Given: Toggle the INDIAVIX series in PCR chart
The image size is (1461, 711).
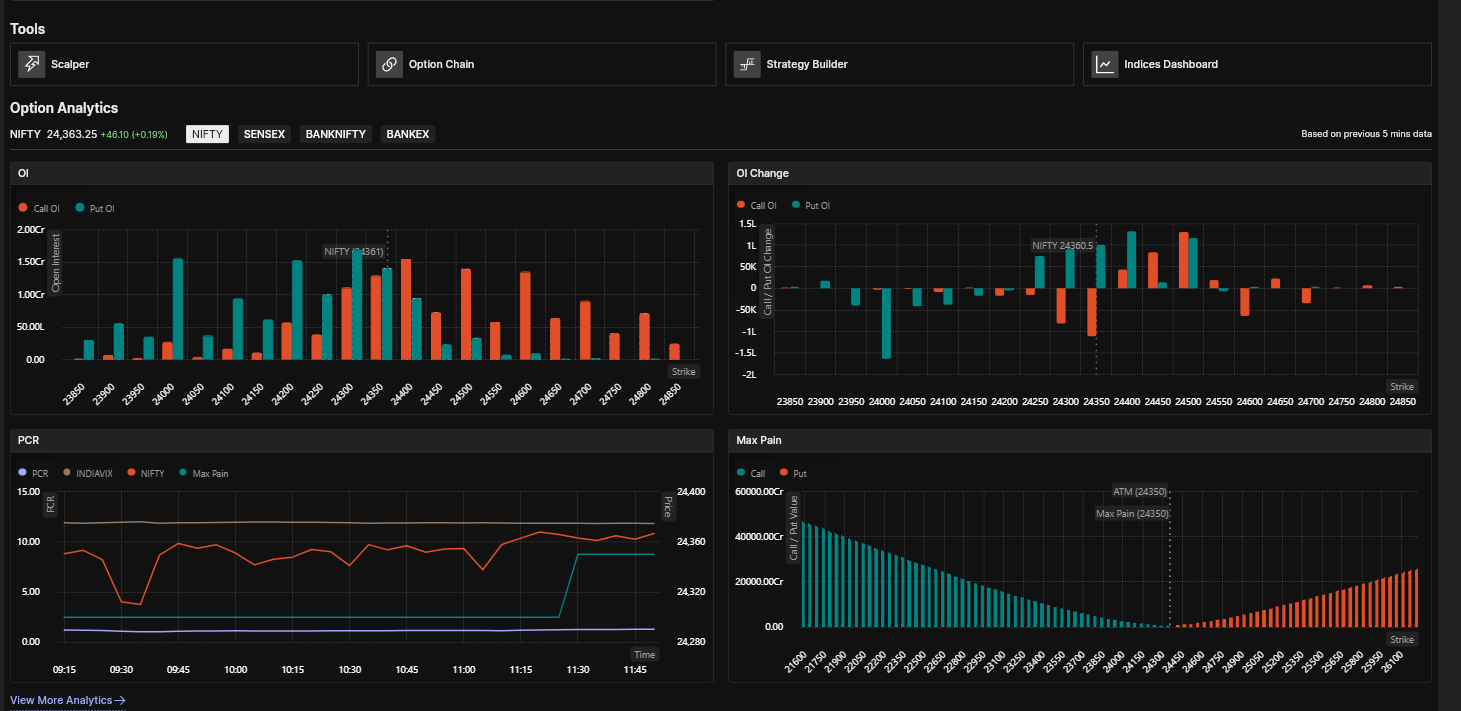Looking at the screenshot, I should coord(88,473).
